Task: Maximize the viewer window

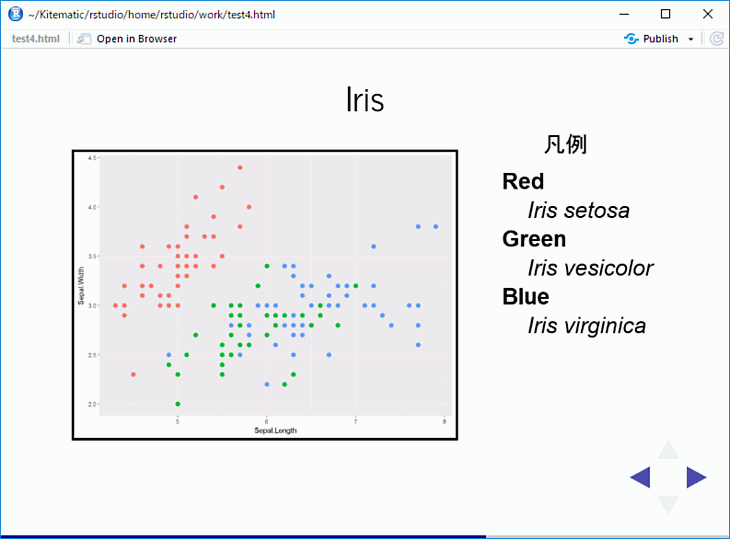Action: click(666, 14)
